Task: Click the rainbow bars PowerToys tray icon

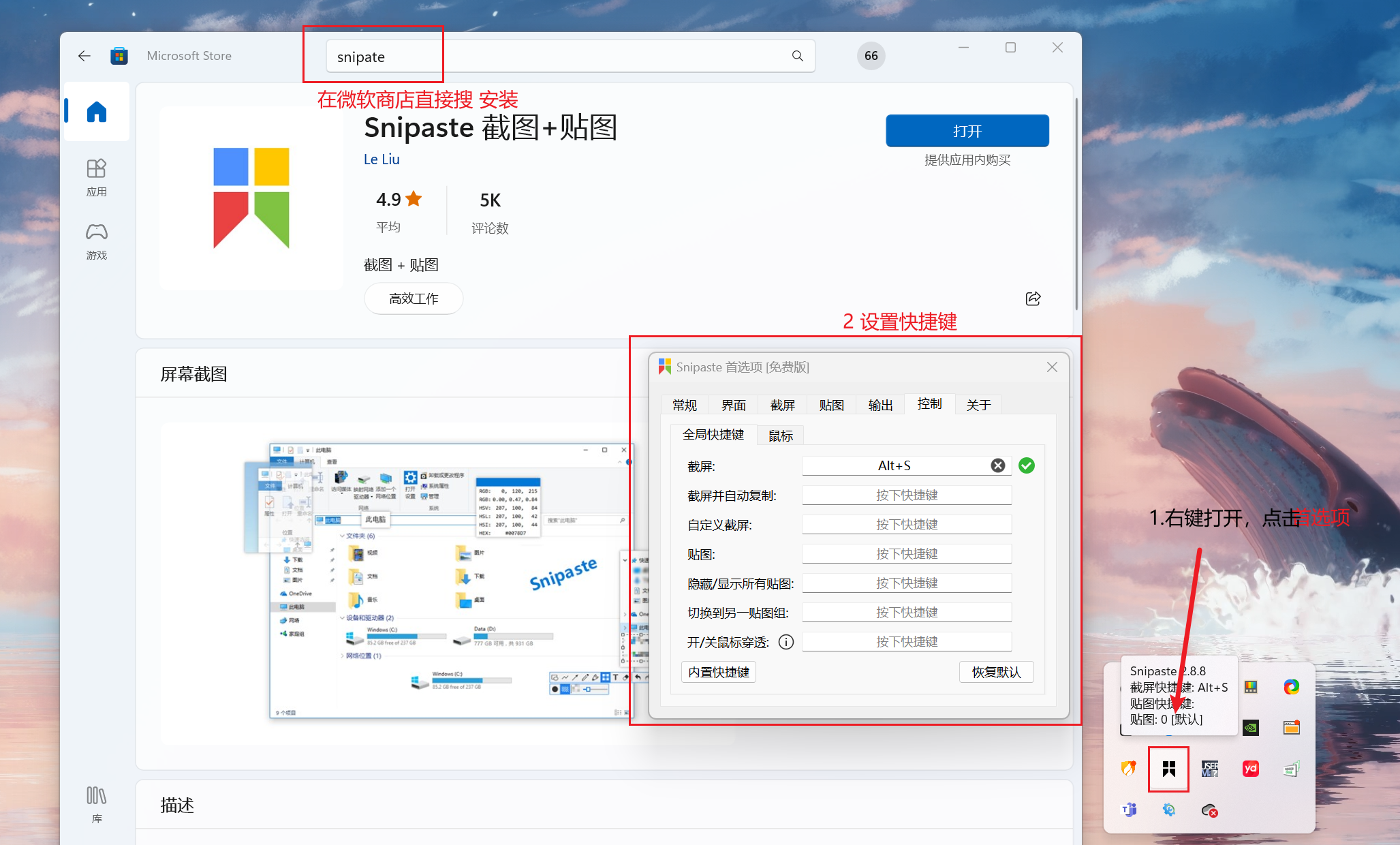Action: coord(1251,687)
